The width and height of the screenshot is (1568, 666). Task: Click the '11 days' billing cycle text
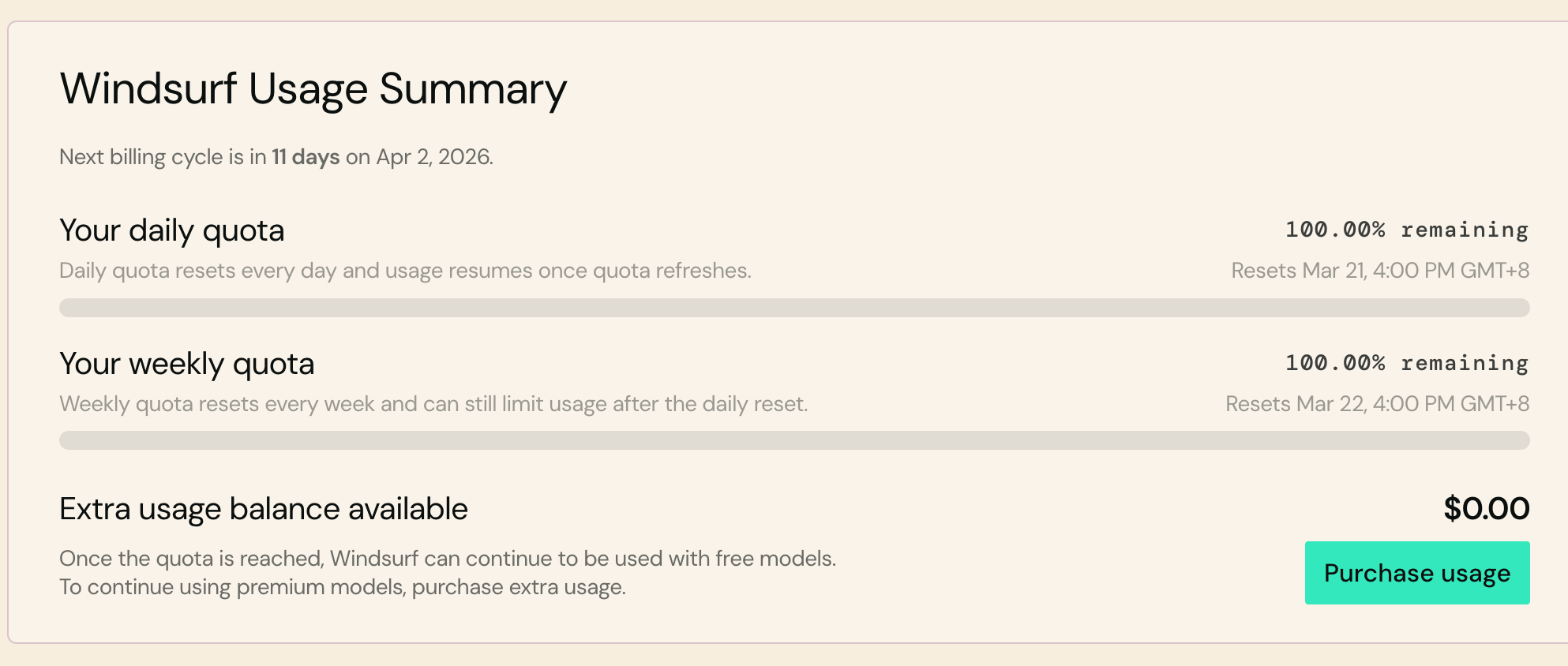[306, 157]
